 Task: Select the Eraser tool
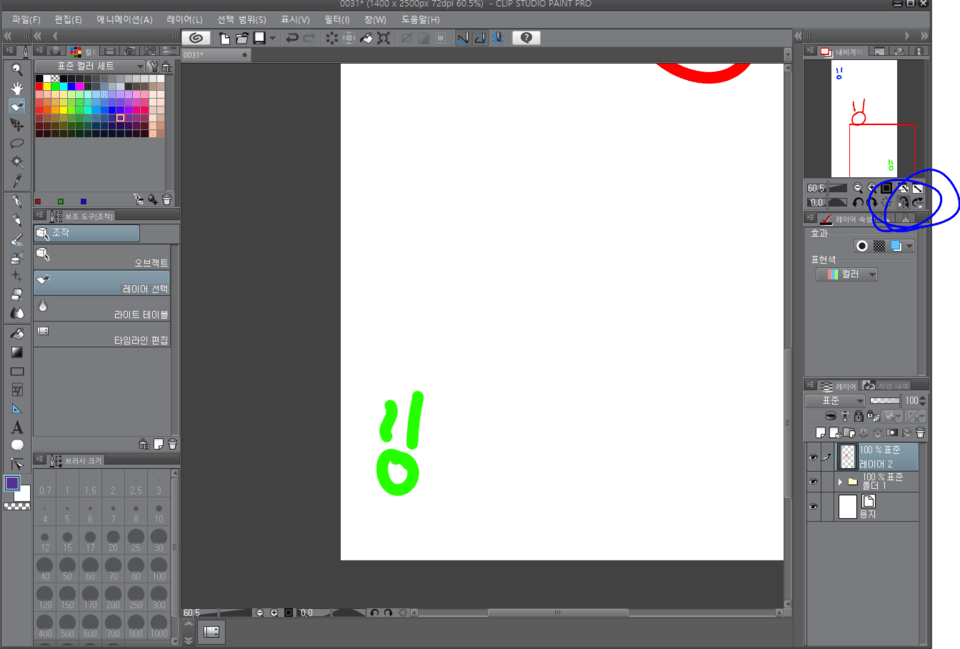[17, 294]
